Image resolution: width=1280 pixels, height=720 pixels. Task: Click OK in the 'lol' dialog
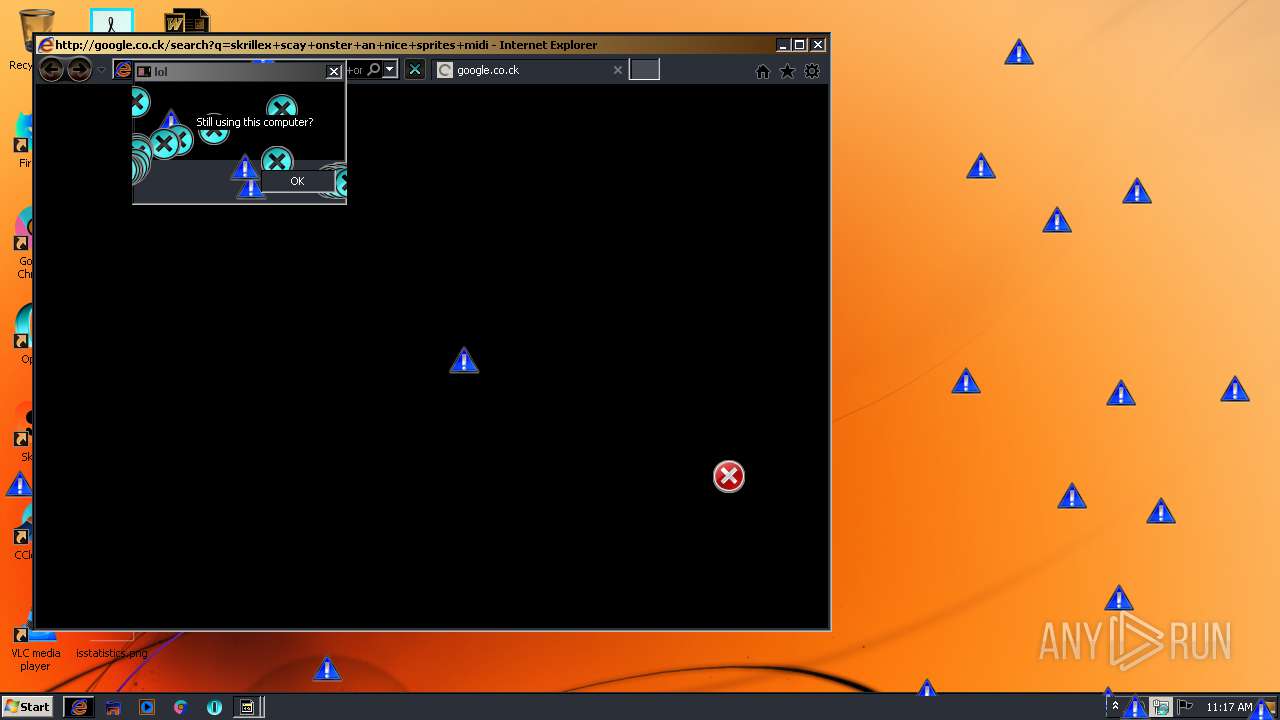click(x=297, y=181)
